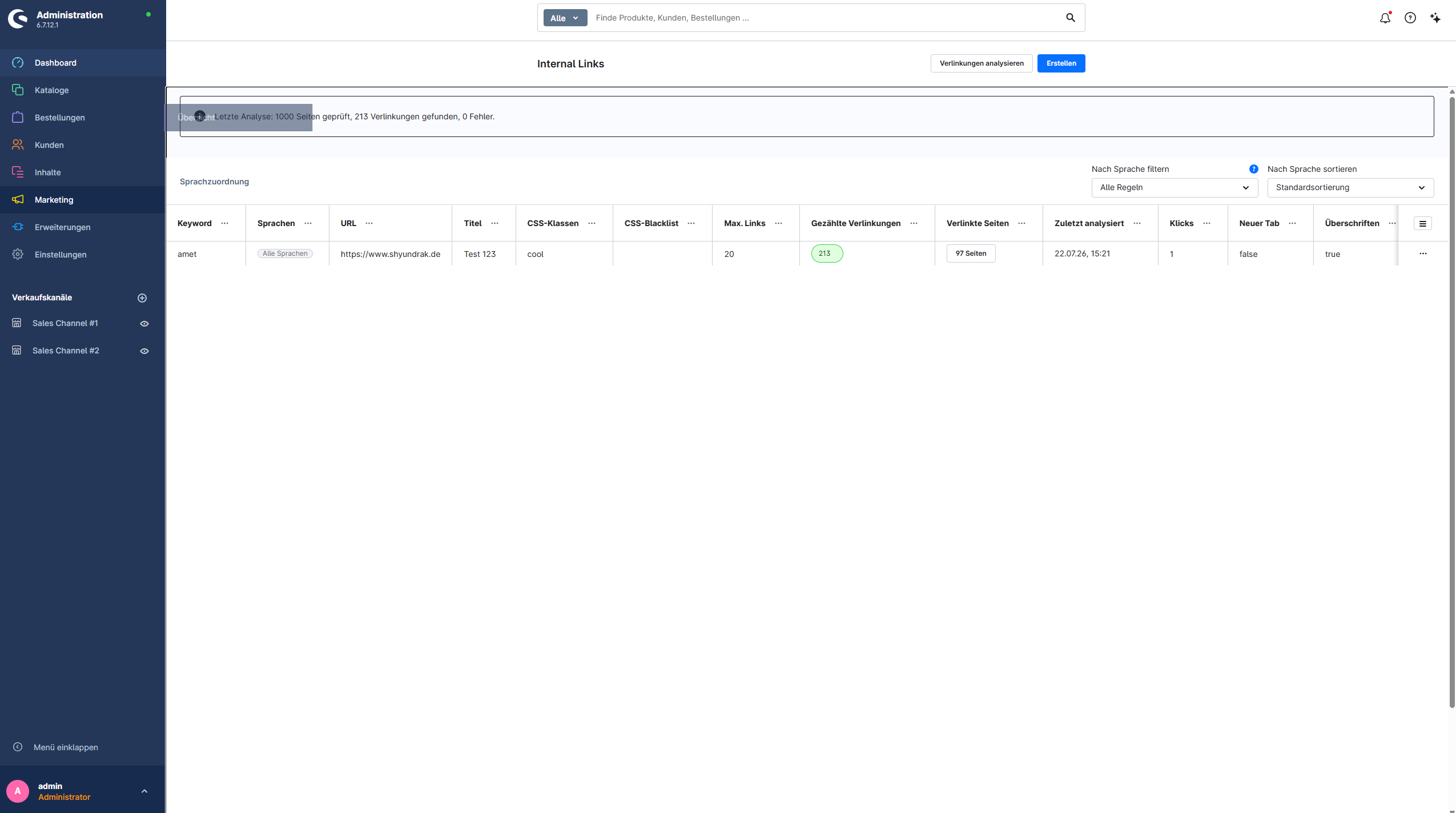
Task: Open the Standardsortierung sort dropdown
Action: pos(1350,187)
